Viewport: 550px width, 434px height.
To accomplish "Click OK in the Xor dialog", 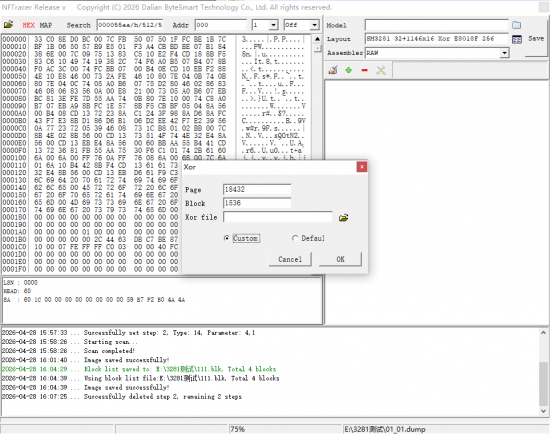I will 340,259.
